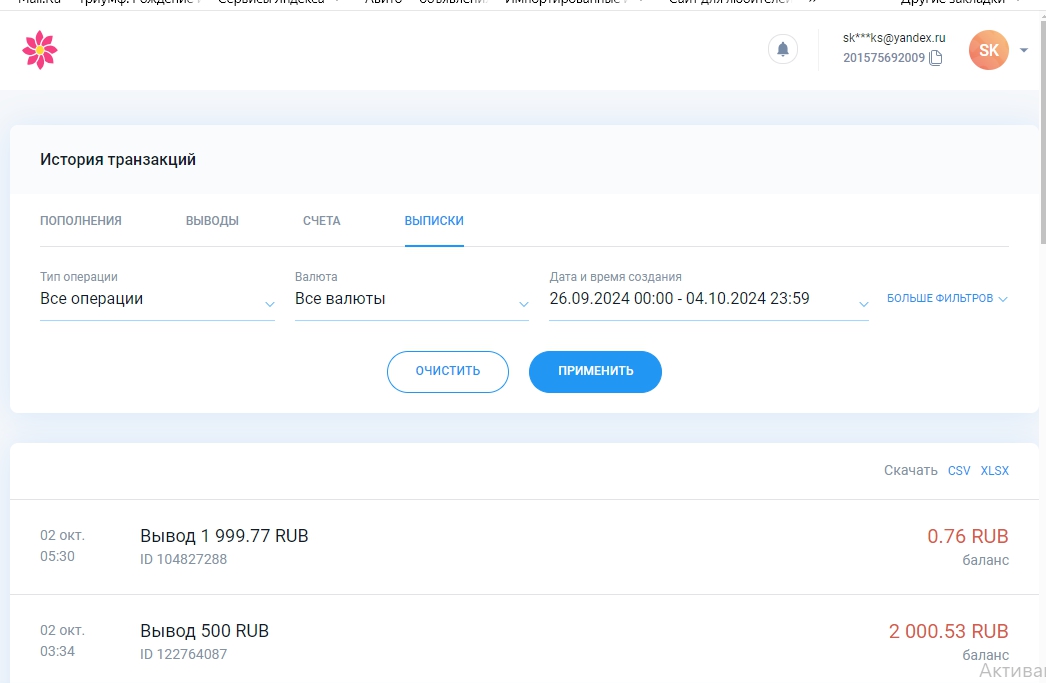
Task: Switch to ВЫВОДЫ tab
Action: click(x=212, y=221)
